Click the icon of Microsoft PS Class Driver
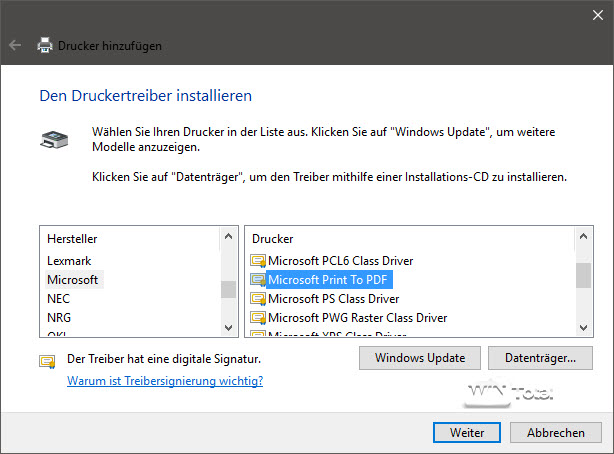 click(258, 299)
